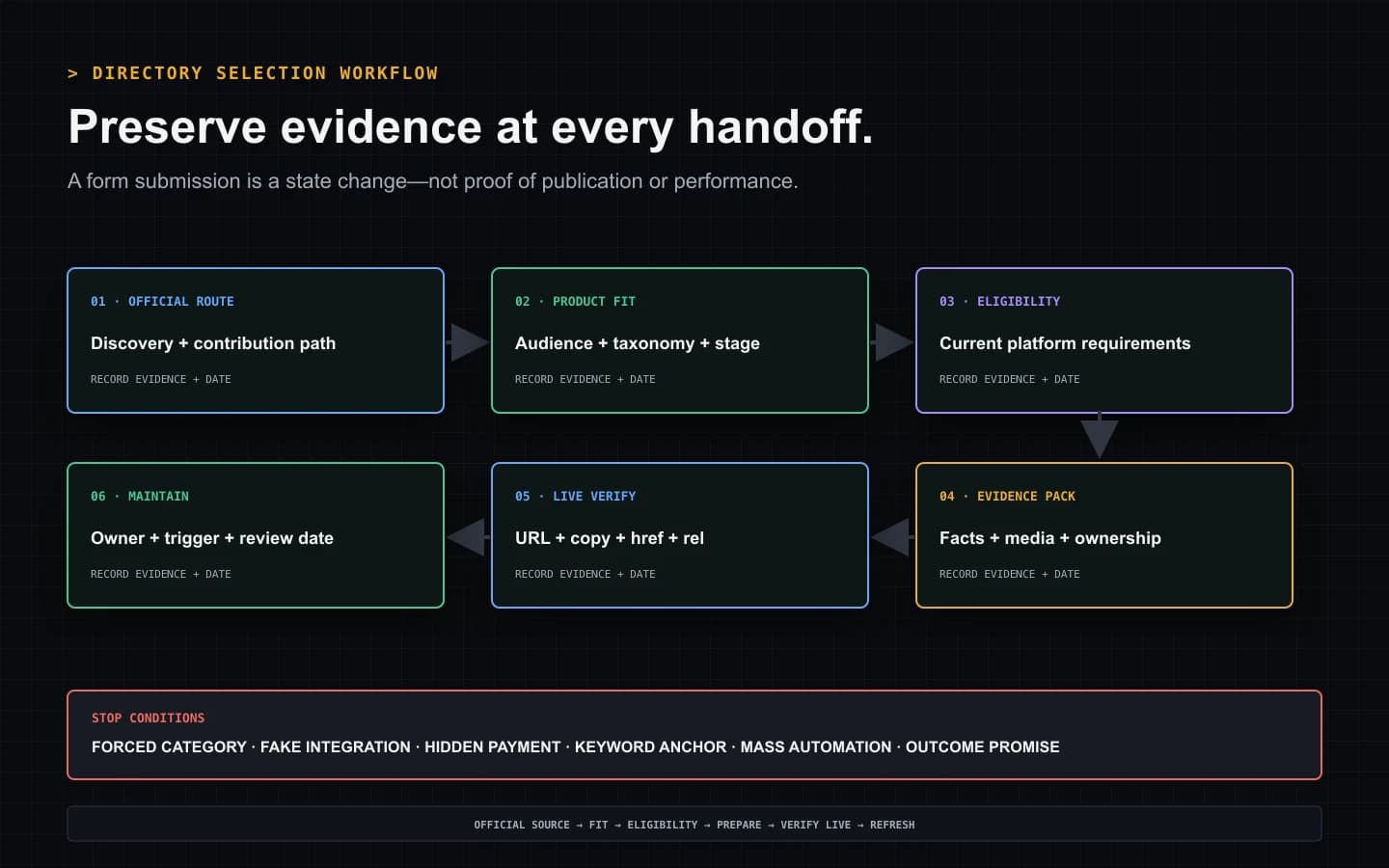Click 'Facts + media + ownership' text

pos(1050,538)
